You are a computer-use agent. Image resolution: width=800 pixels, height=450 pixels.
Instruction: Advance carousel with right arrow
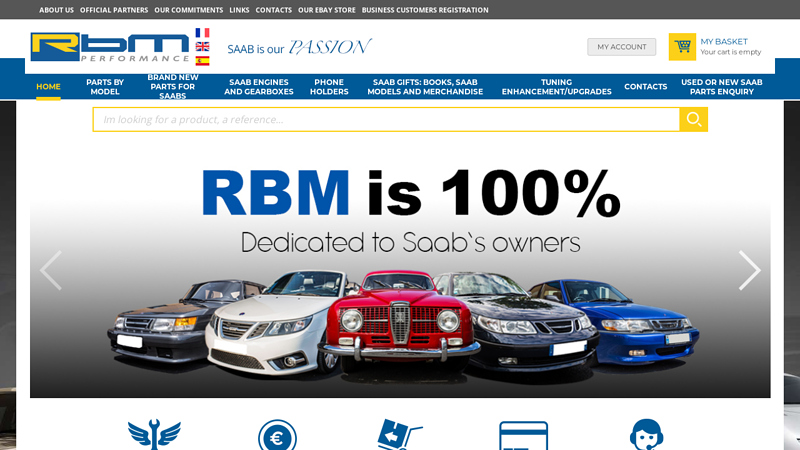point(749,270)
